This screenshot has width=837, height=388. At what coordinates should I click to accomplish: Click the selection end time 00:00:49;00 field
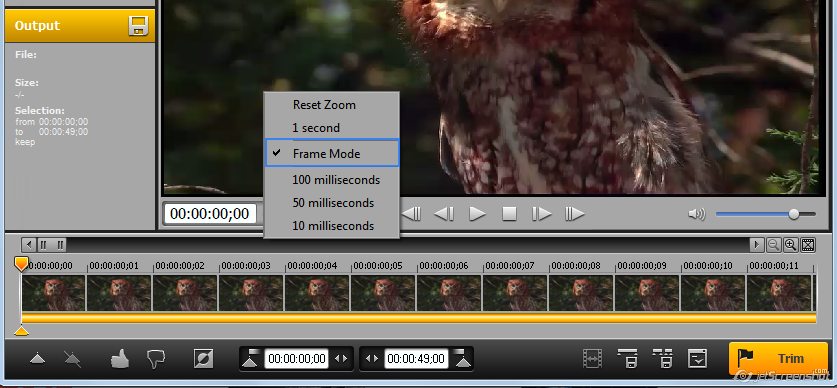tap(416, 359)
